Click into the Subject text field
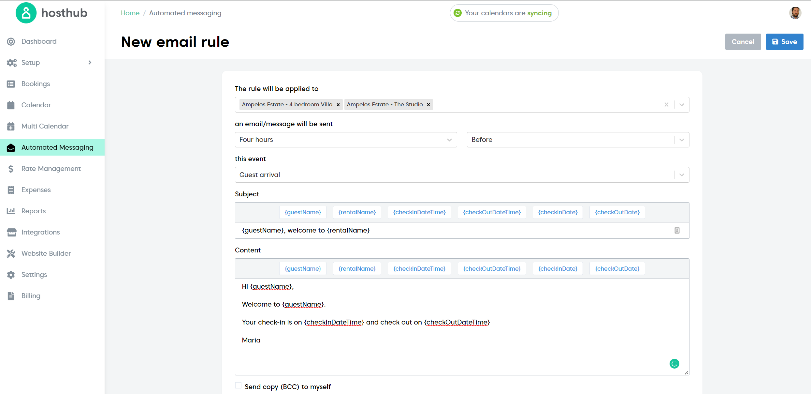 462,231
